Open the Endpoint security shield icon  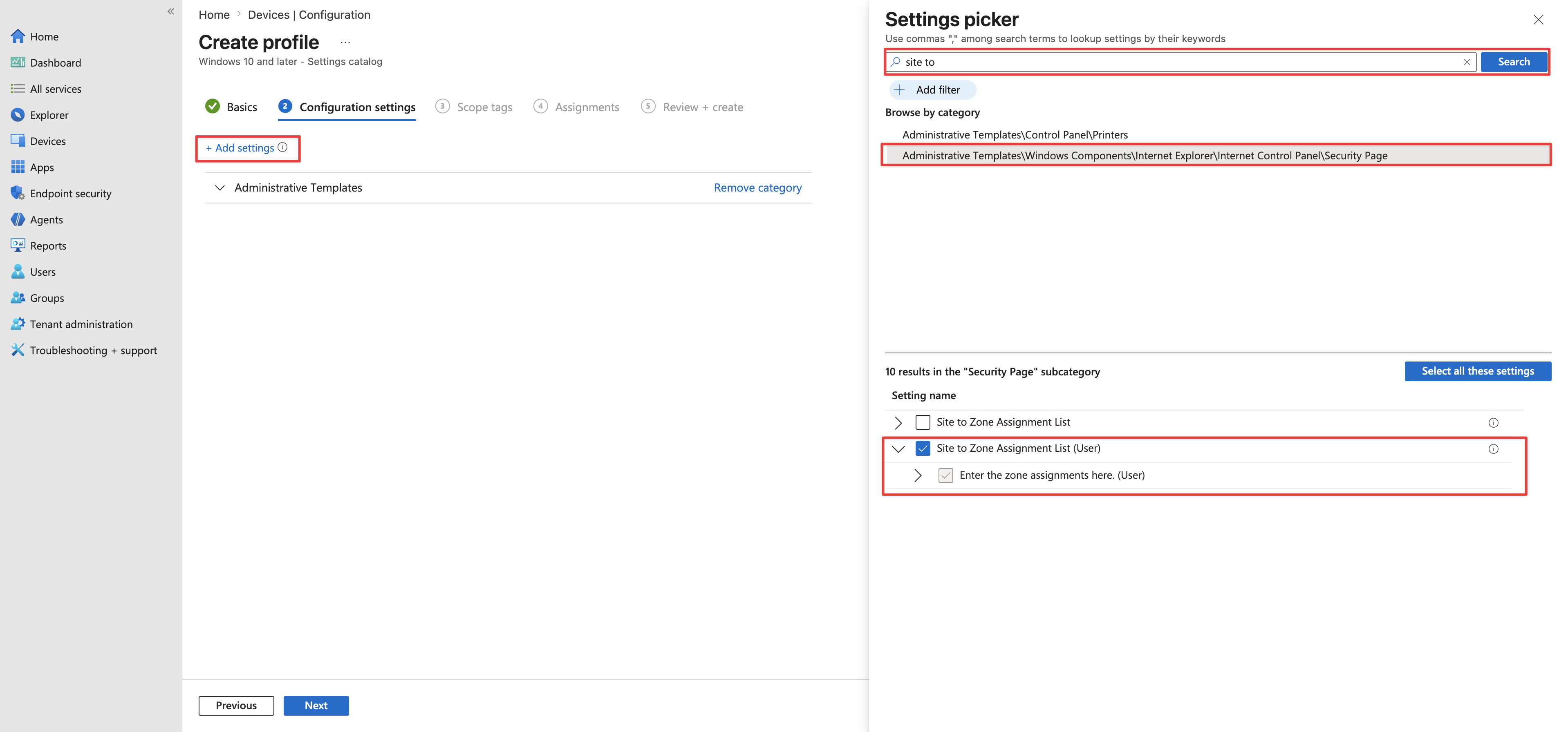(x=18, y=194)
